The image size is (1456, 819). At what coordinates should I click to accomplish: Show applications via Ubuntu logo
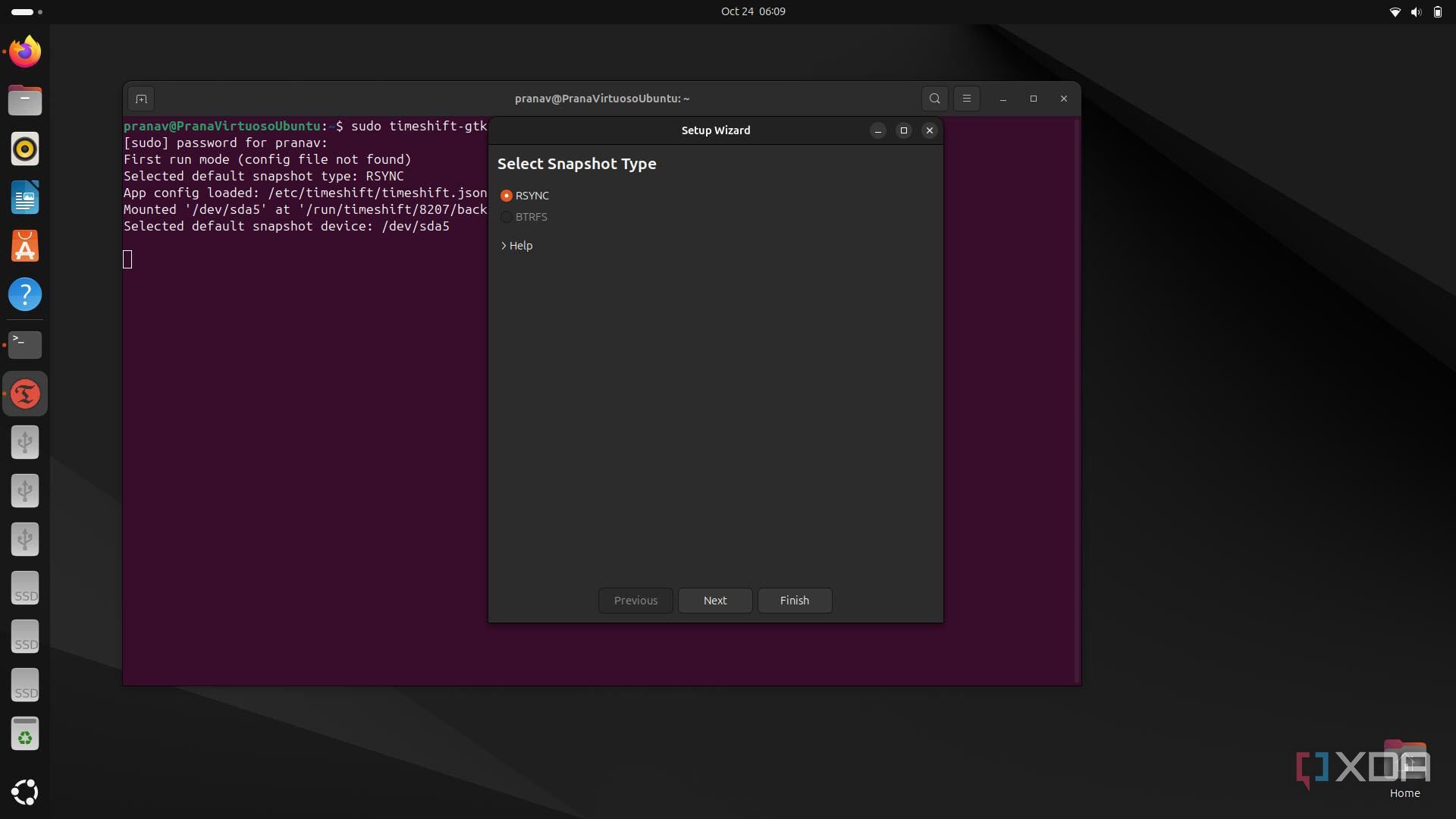tap(25, 792)
